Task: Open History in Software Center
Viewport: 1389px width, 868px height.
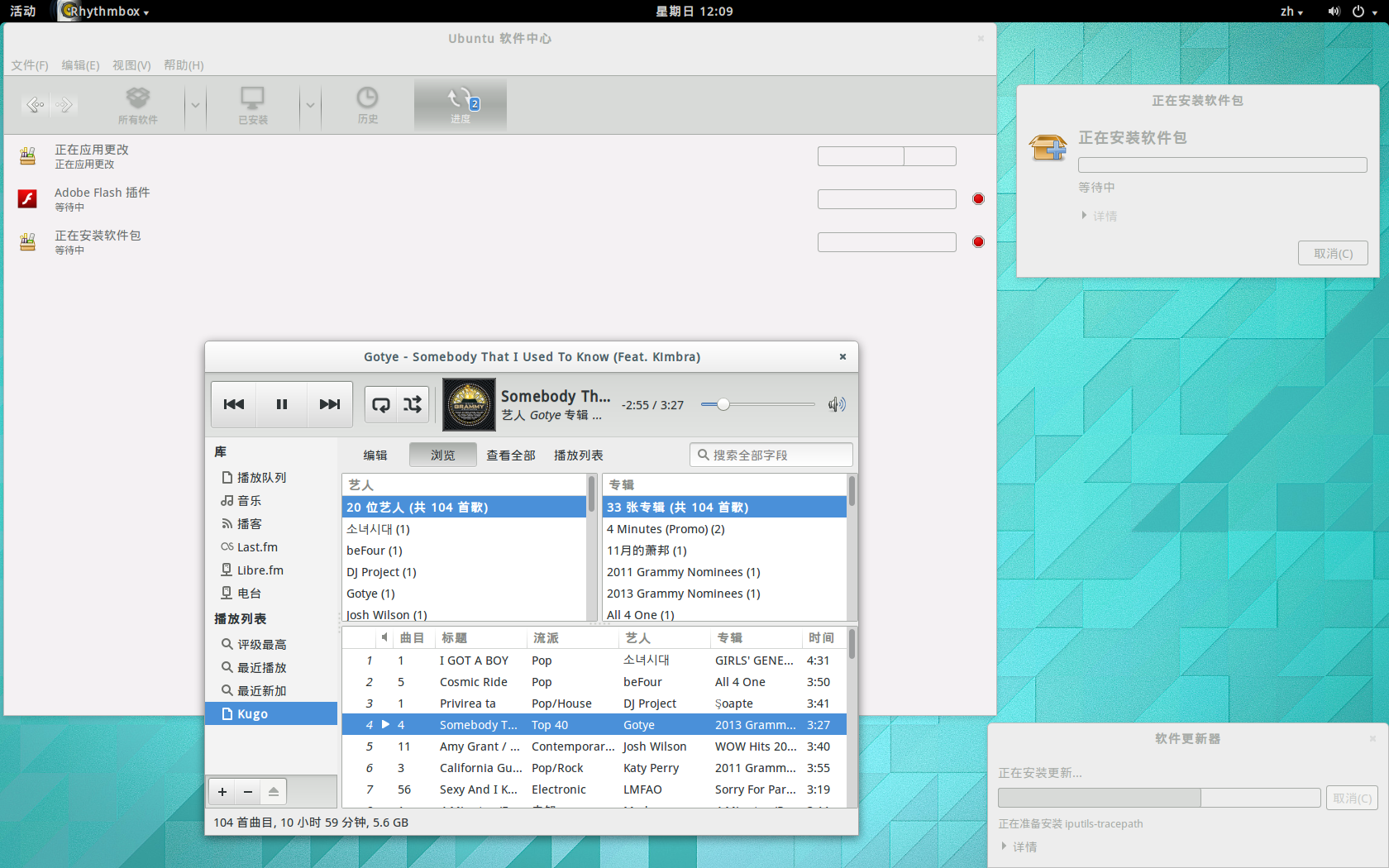Action: (x=368, y=106)
